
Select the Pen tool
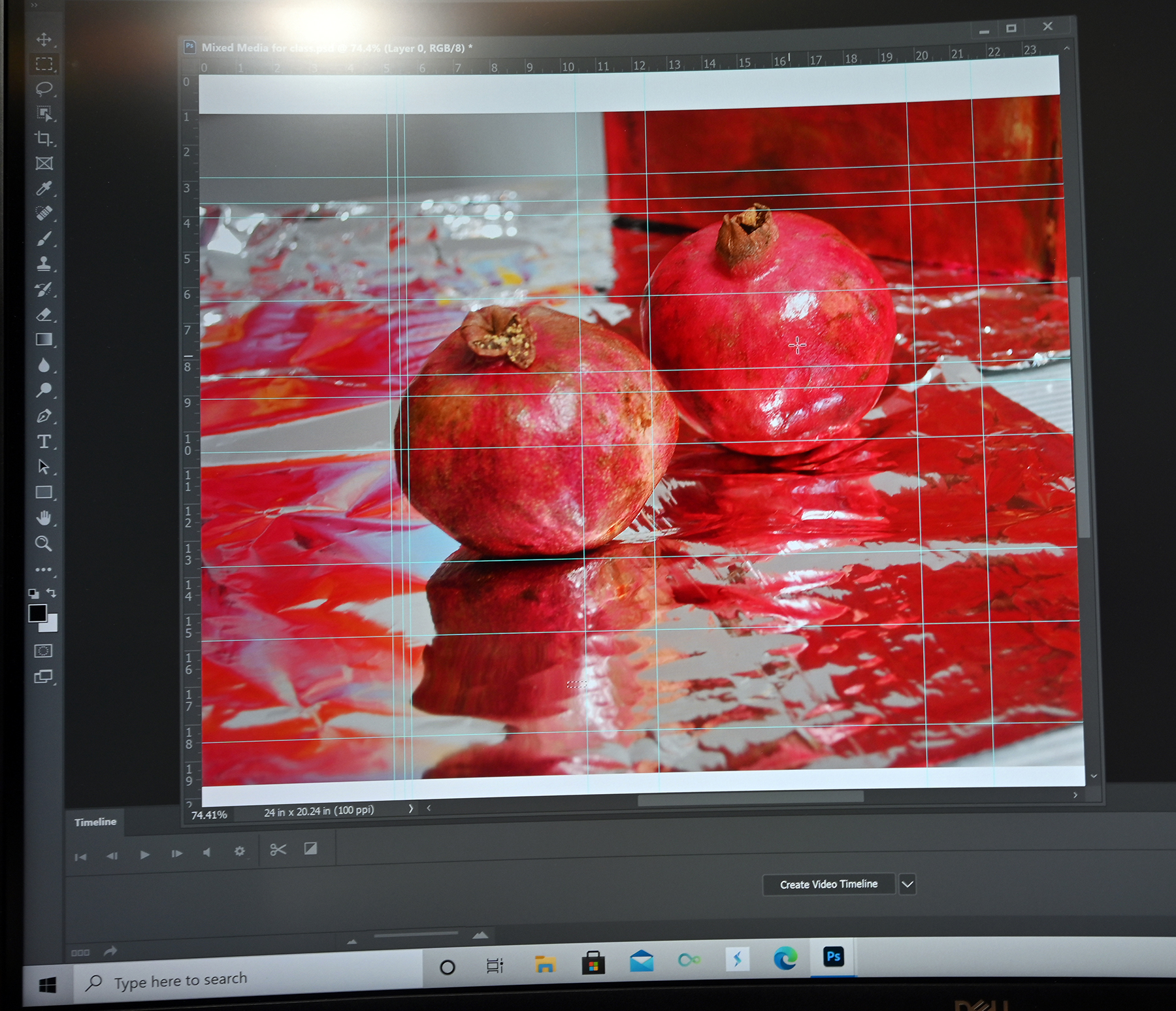click(x=44, y=416)
